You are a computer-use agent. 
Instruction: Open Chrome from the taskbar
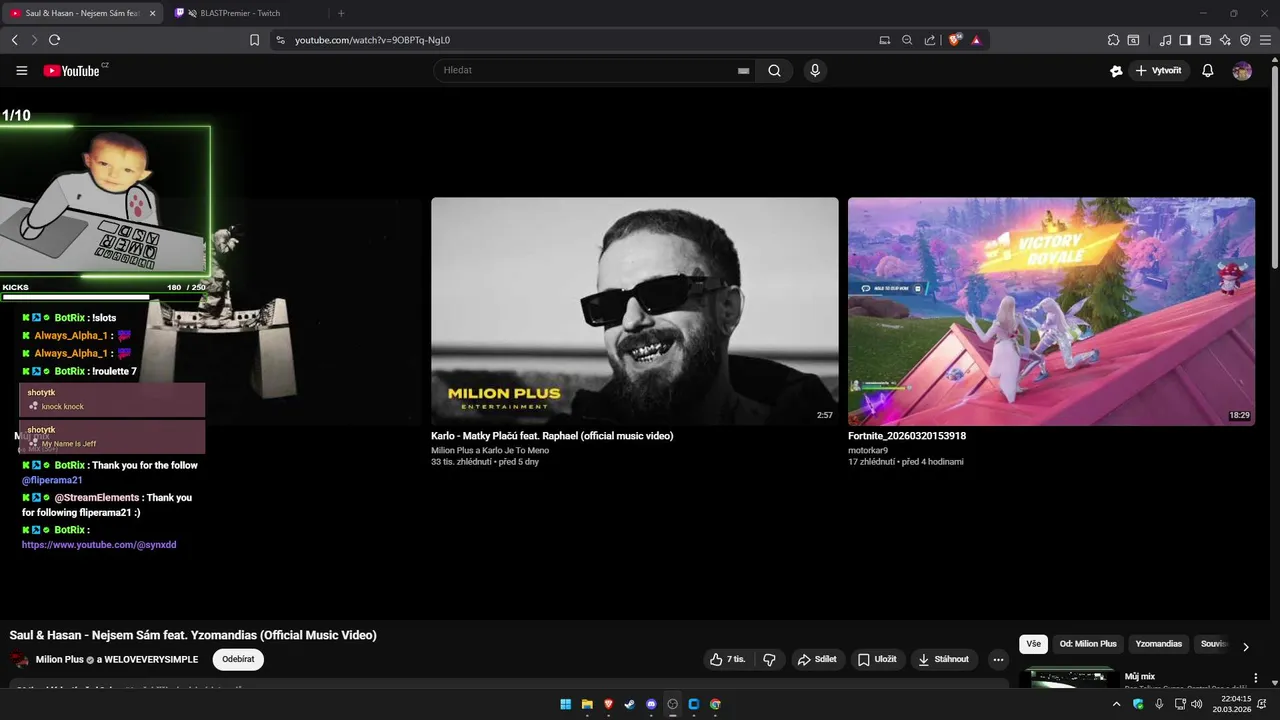tap(715, 704)
